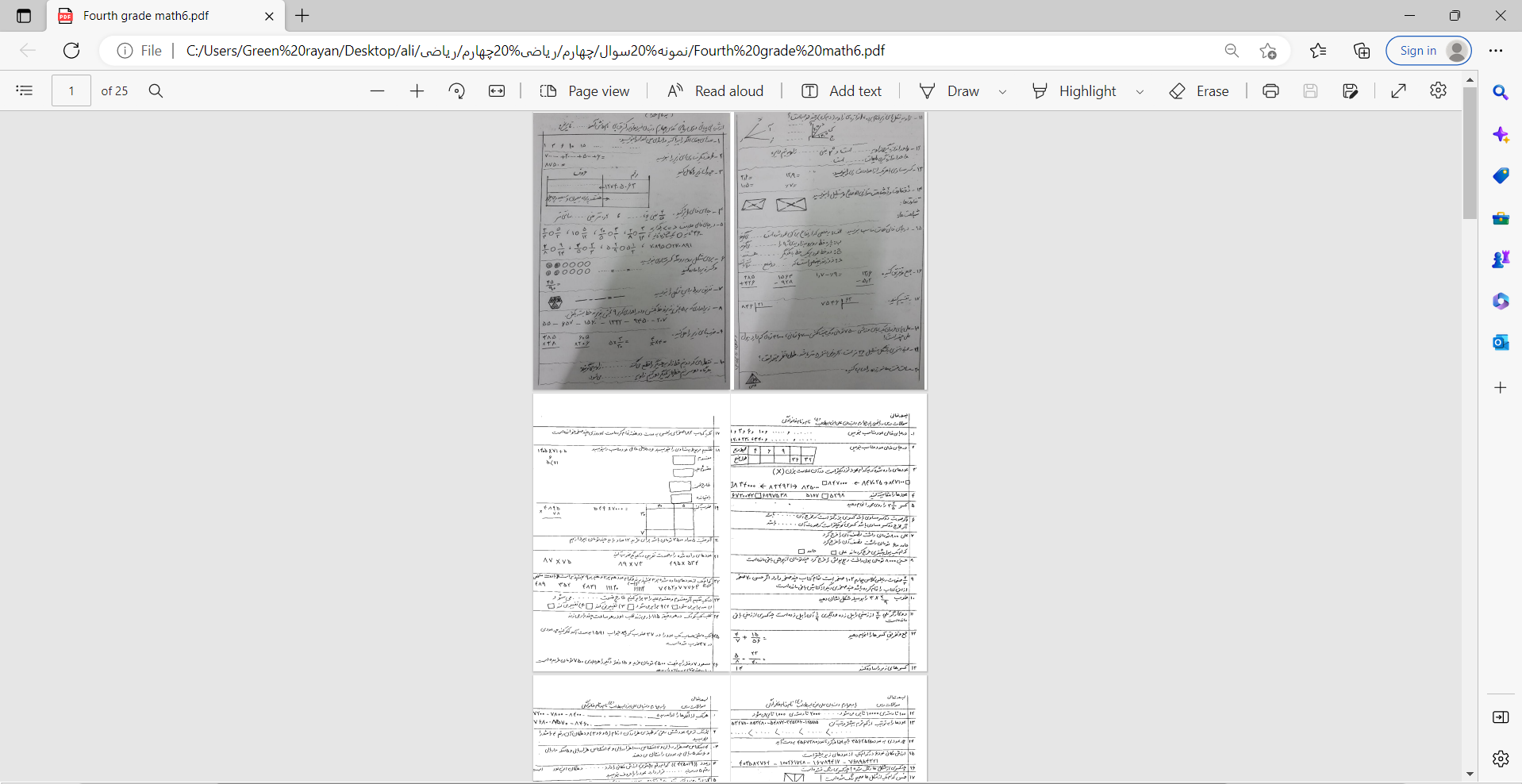Click the greyed Save icon
This screenshot has width=1522, height=784.
1310,91
